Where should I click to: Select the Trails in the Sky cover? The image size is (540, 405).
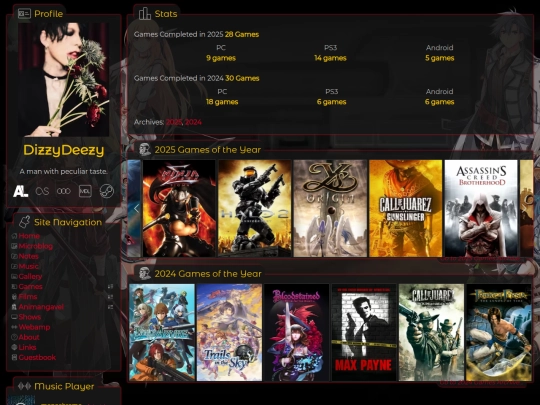click(x=229, y=332)
